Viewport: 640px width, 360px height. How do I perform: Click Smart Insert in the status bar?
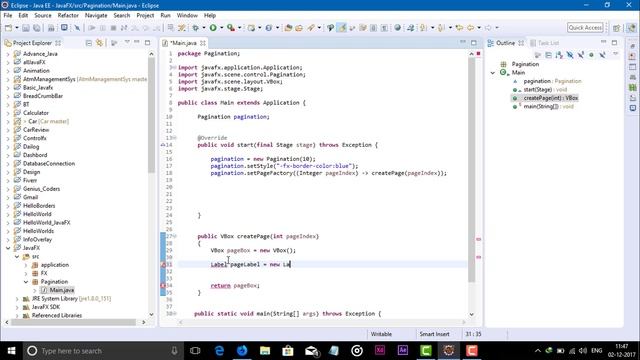(x=434, y=334)
